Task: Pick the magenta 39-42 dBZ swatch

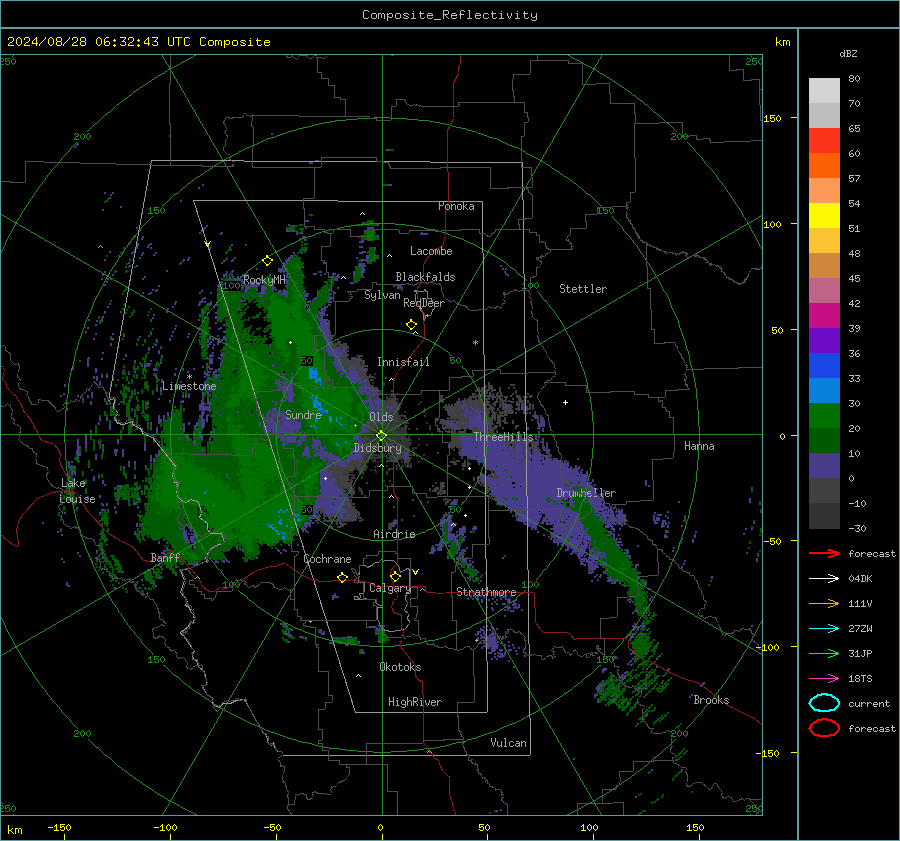Action: (824, 316)
